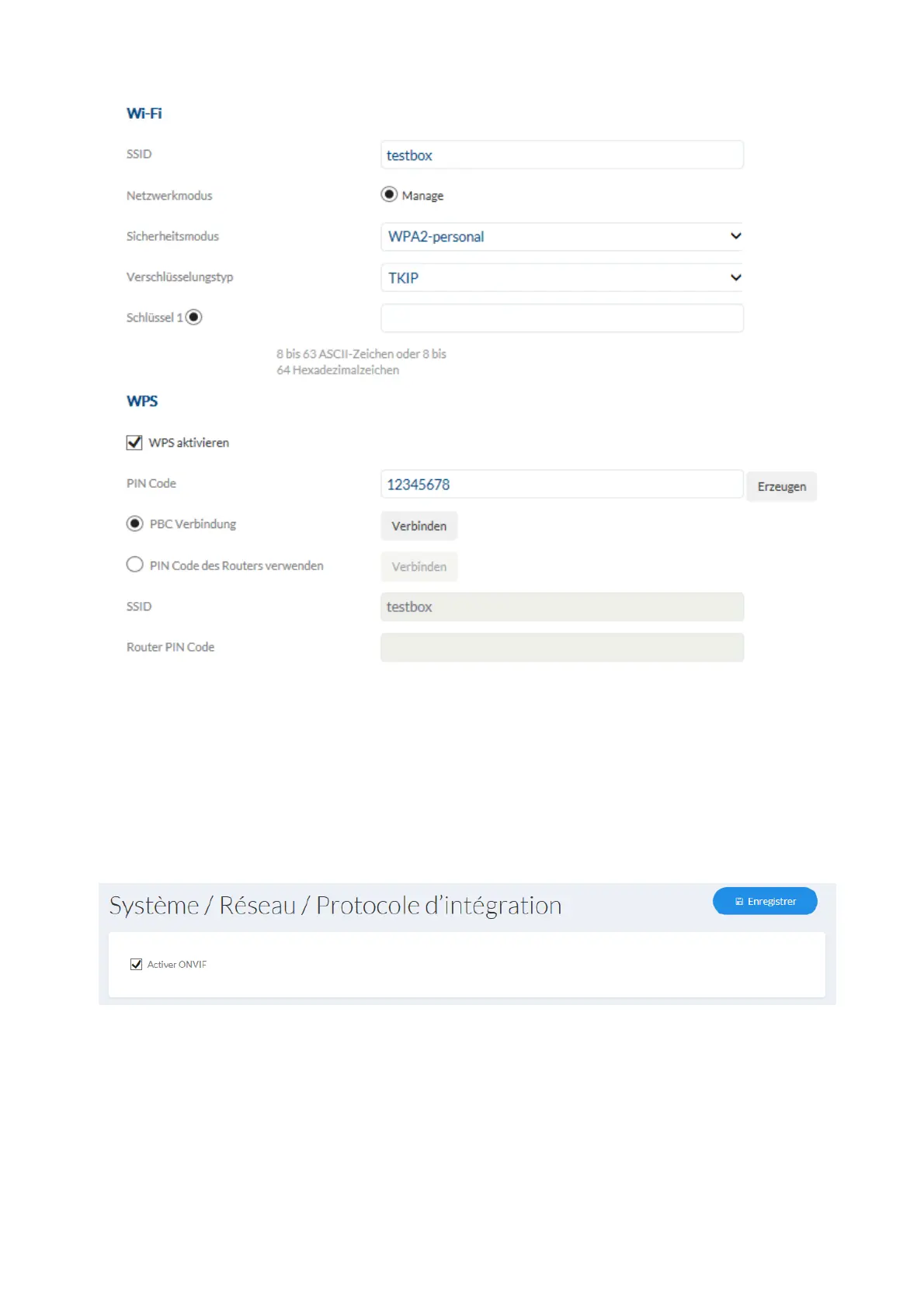Viewport: 924px width, 1308px height.
Task: Click the PIN Code field showing 12345678
Action: click(561, 485)
